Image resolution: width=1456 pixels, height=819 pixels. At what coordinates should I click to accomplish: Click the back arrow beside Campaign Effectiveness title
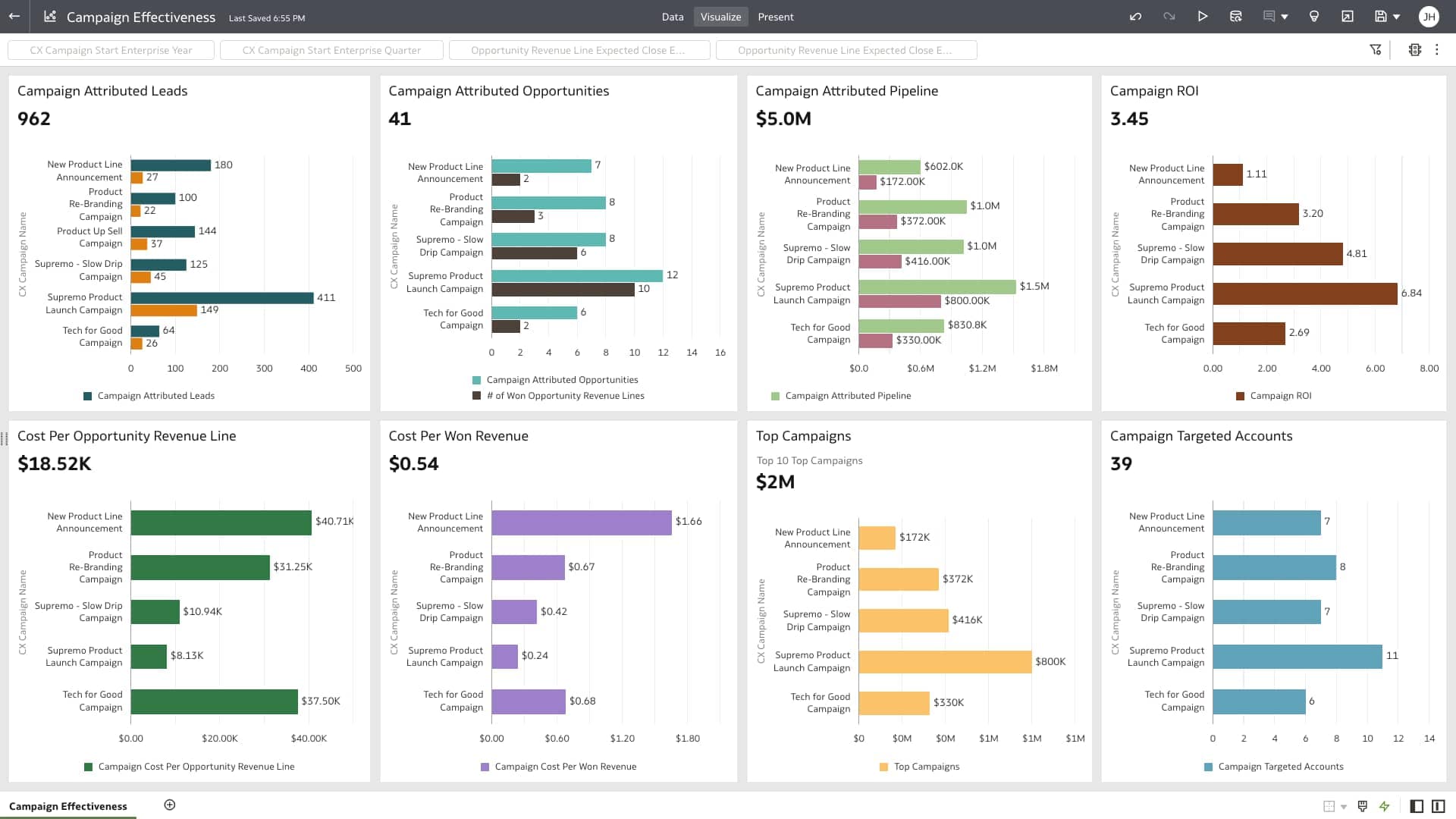[x=14, y=16]
